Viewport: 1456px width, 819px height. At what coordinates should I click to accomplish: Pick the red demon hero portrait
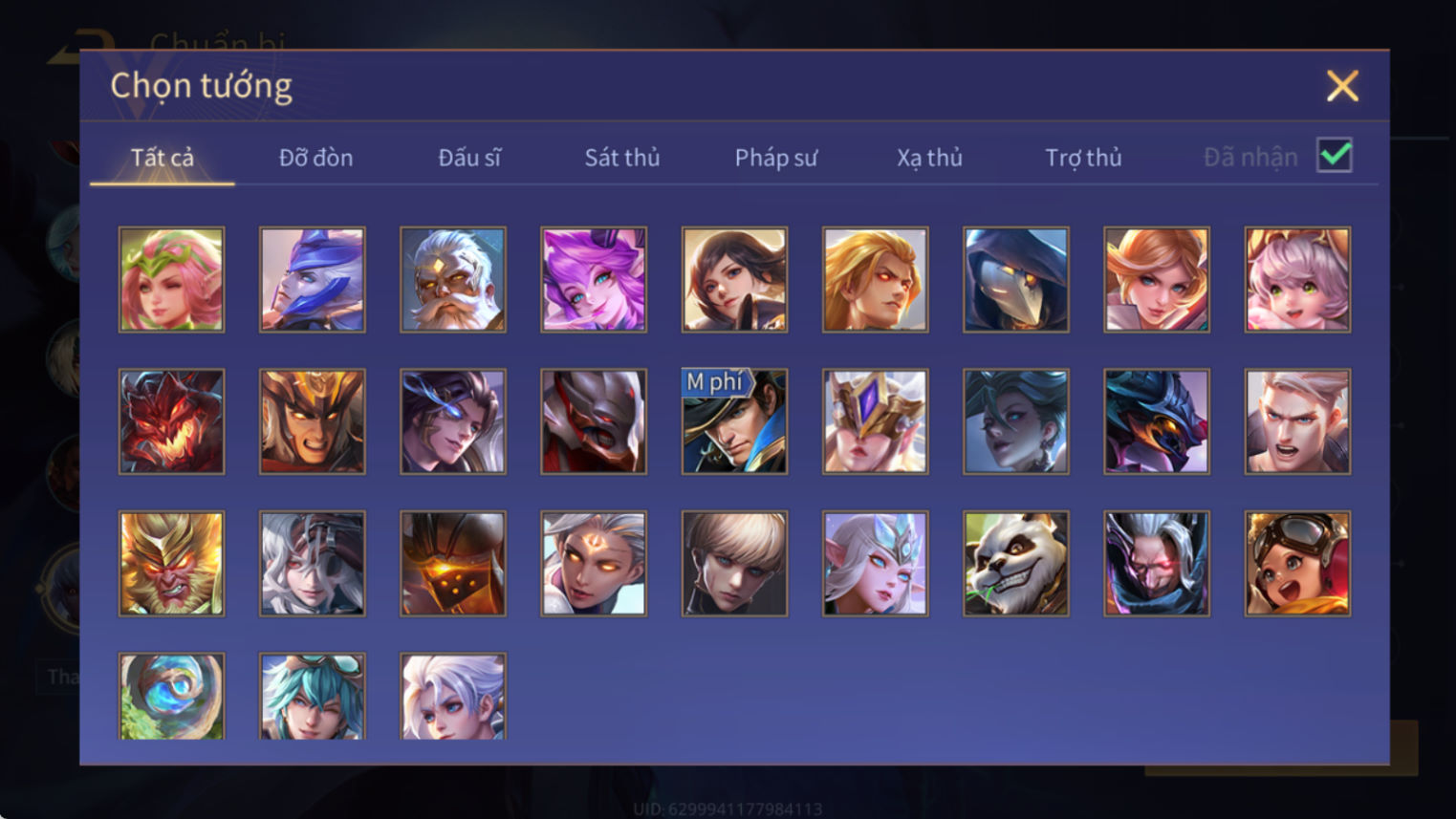[x=171, y=421]
